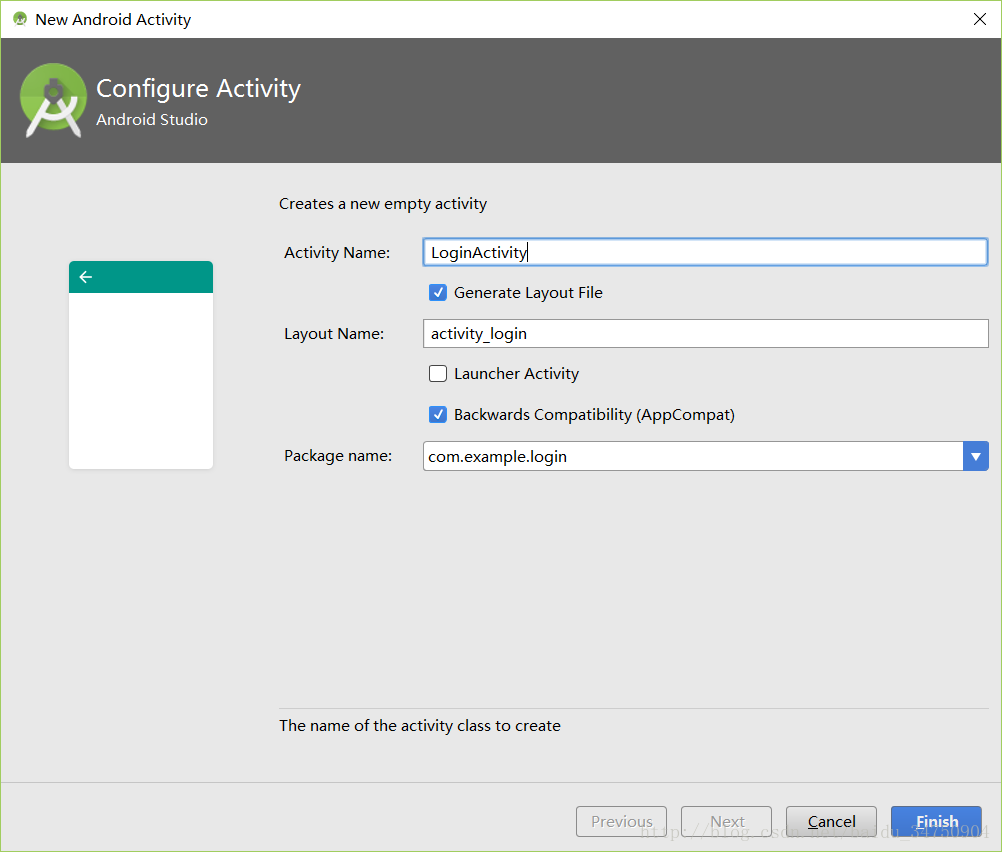Image resolution: width=1002 pixels, height=852 pixels.
Task: Toggle Backwards Compatibility (AppCompat) checkbox
Action: [438, 414]
